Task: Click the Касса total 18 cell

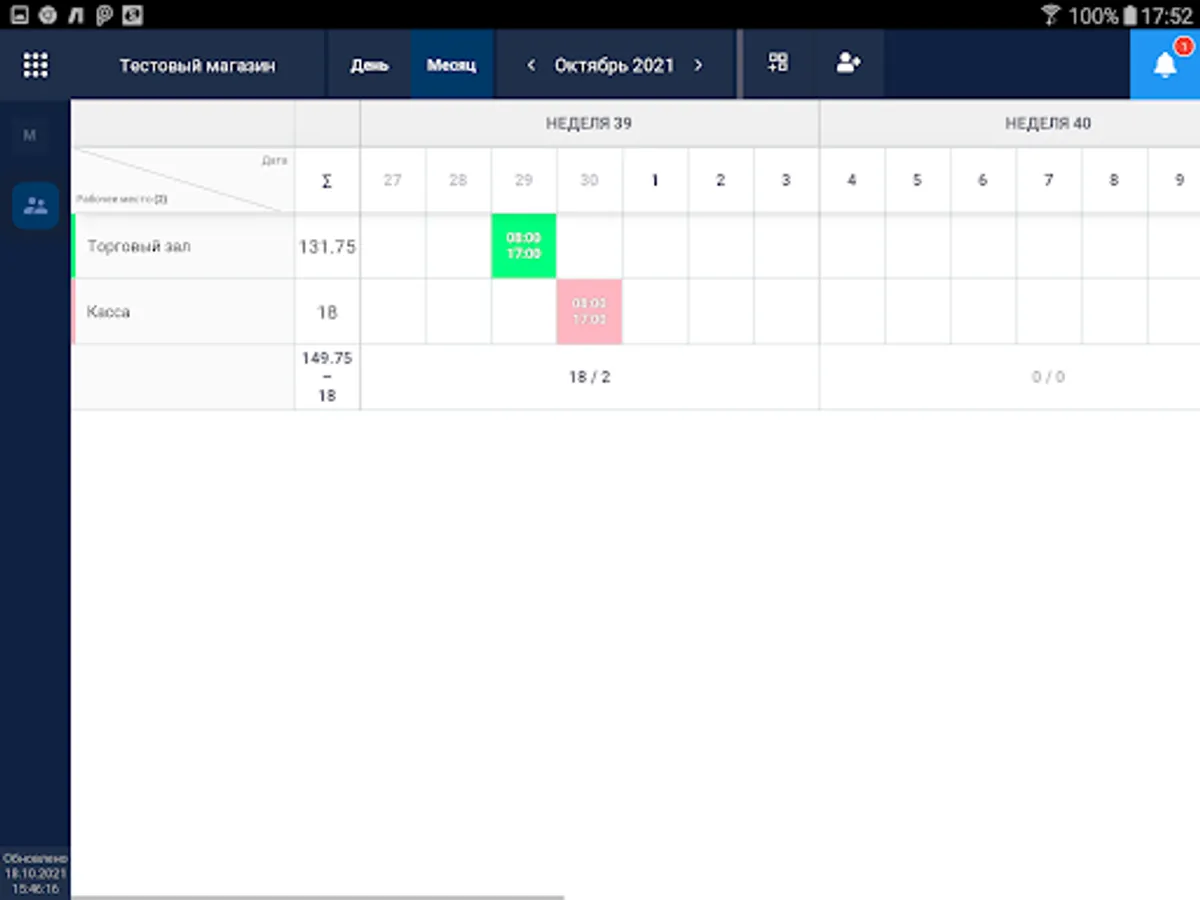Action: [x=327, y=312]
